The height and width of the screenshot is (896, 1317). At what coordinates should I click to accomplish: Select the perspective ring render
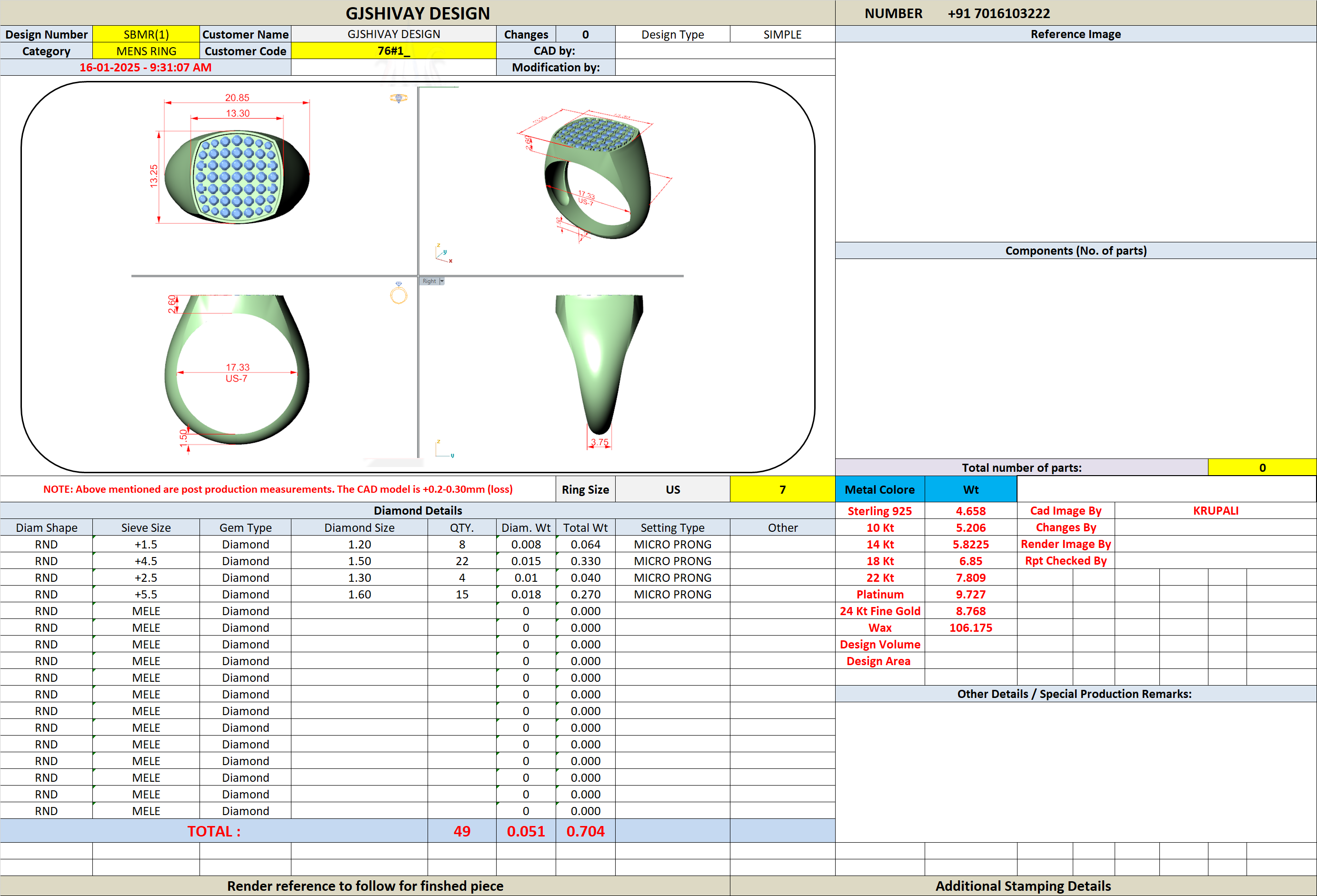(x=598, y=177)
